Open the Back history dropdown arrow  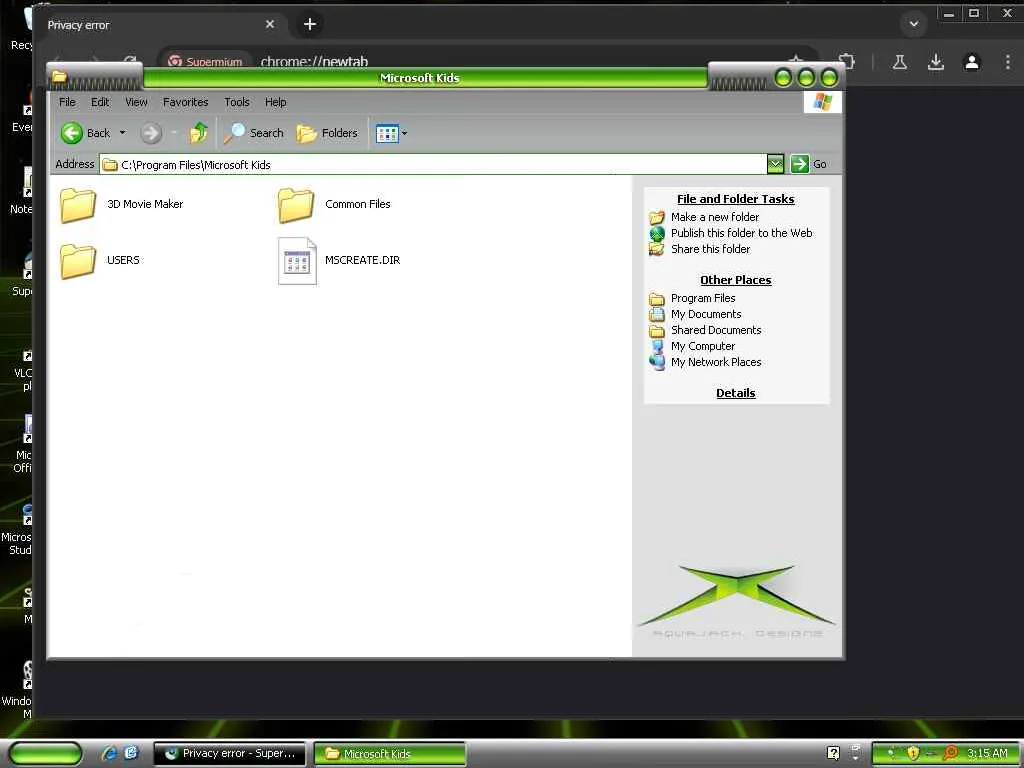click(122, 133)
